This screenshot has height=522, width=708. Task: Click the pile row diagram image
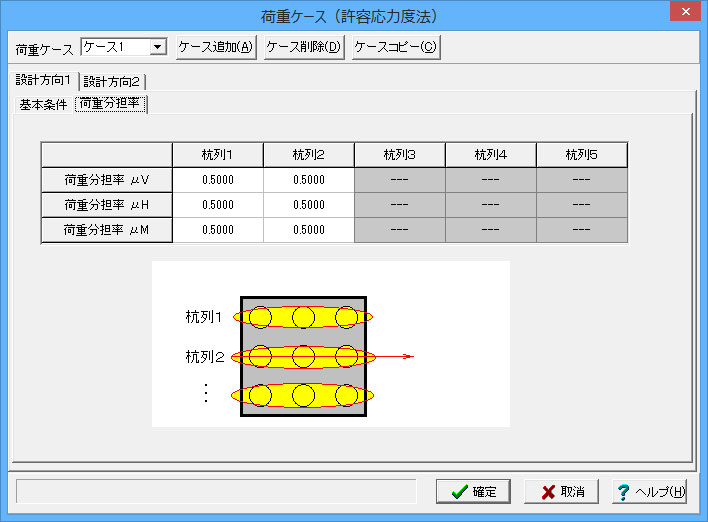click(331, 344)
